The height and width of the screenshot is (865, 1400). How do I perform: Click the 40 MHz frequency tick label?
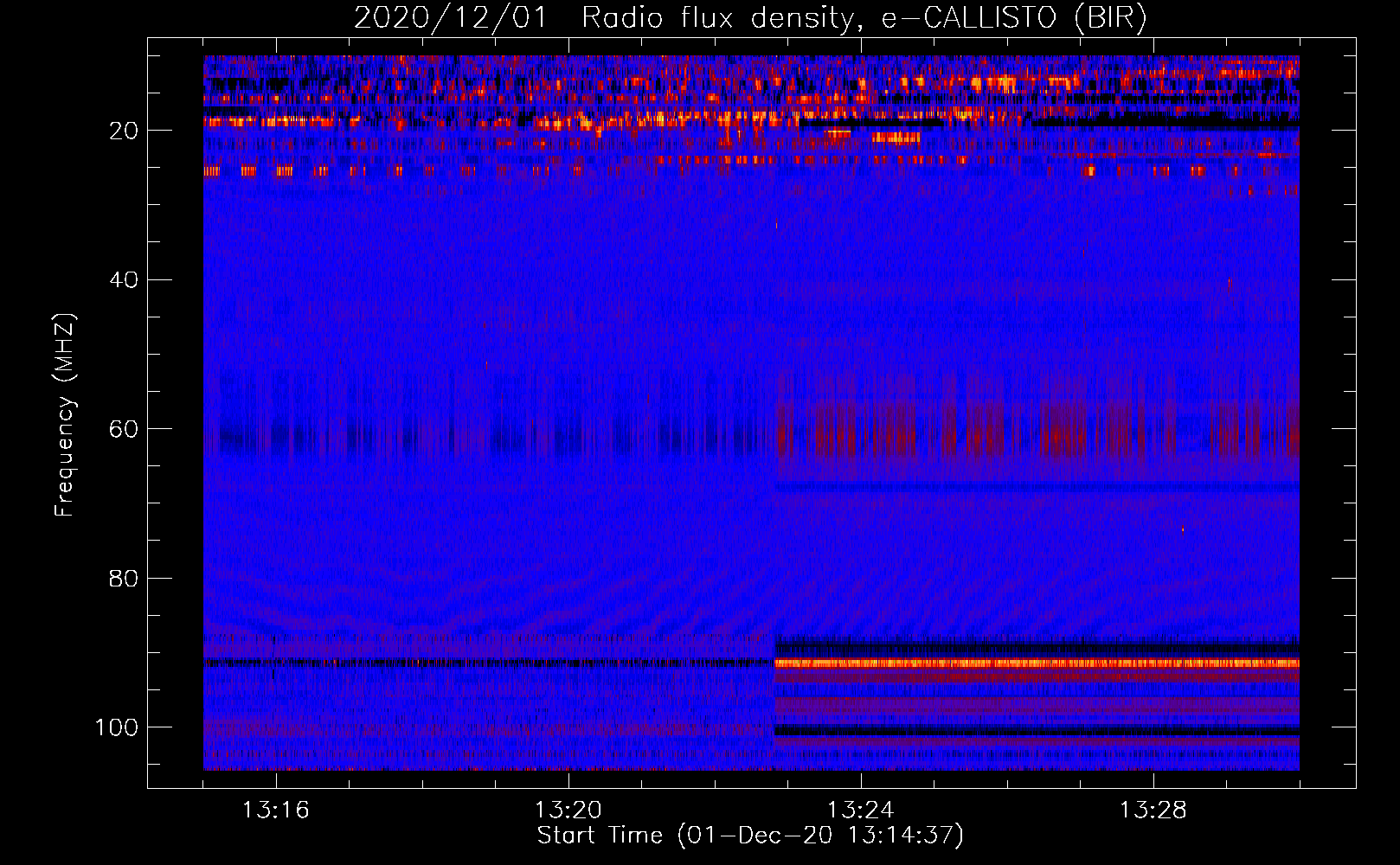tap(124, 280)
